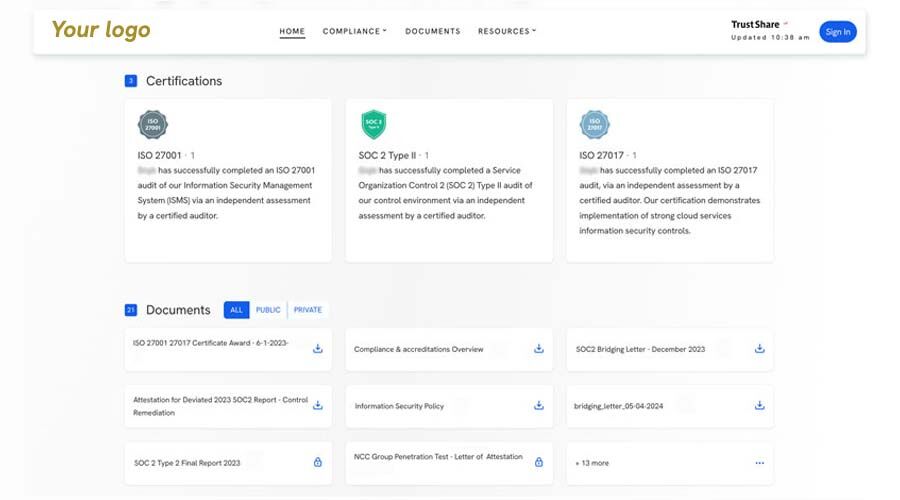Image resolution: width=900 pixels, height=500 pixels.
Task: Click the ISO 27001 certification badge icon
Action: click(152, 125)
